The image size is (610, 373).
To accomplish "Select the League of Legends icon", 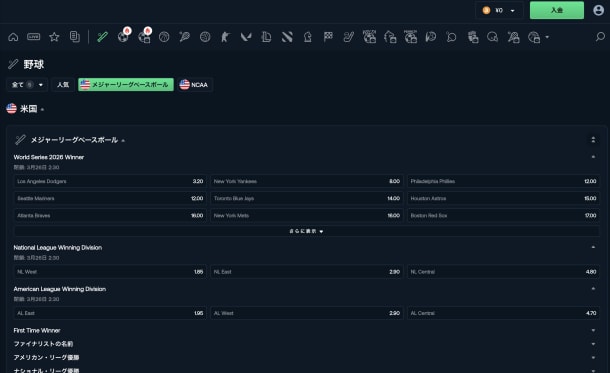I will [x=266, y=37].
